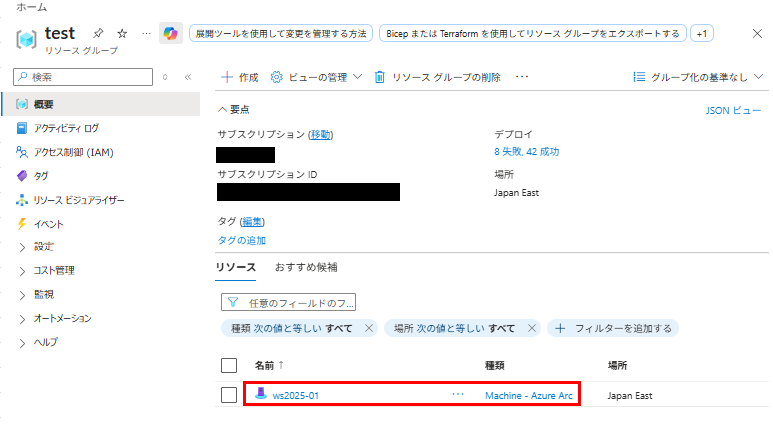Add test resource group to favorites star
Image resolution: width=773 pixels, height=429 pixels.
pos(122,34)
